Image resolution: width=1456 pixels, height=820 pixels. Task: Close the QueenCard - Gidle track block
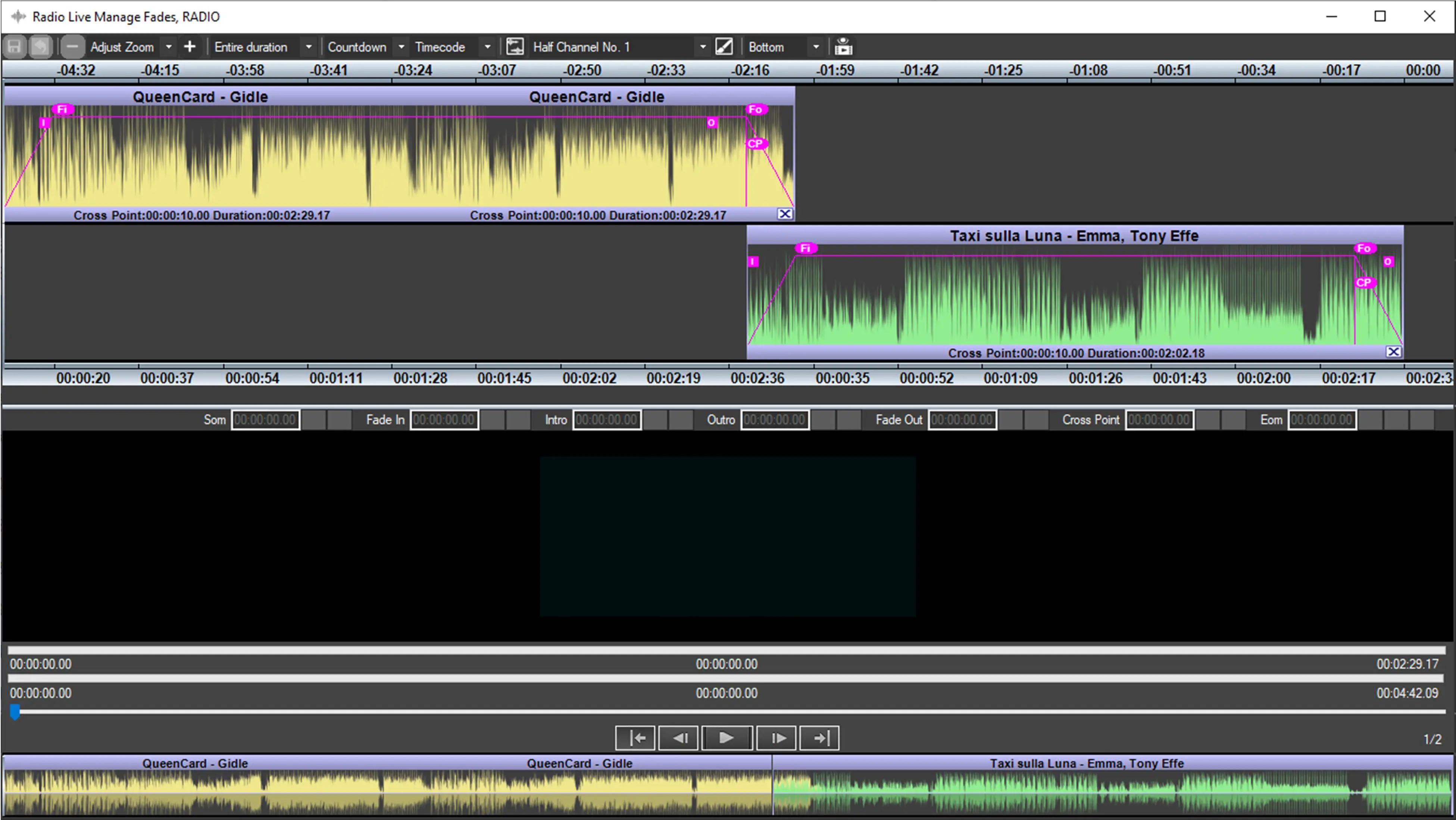(x=784, y=214)
